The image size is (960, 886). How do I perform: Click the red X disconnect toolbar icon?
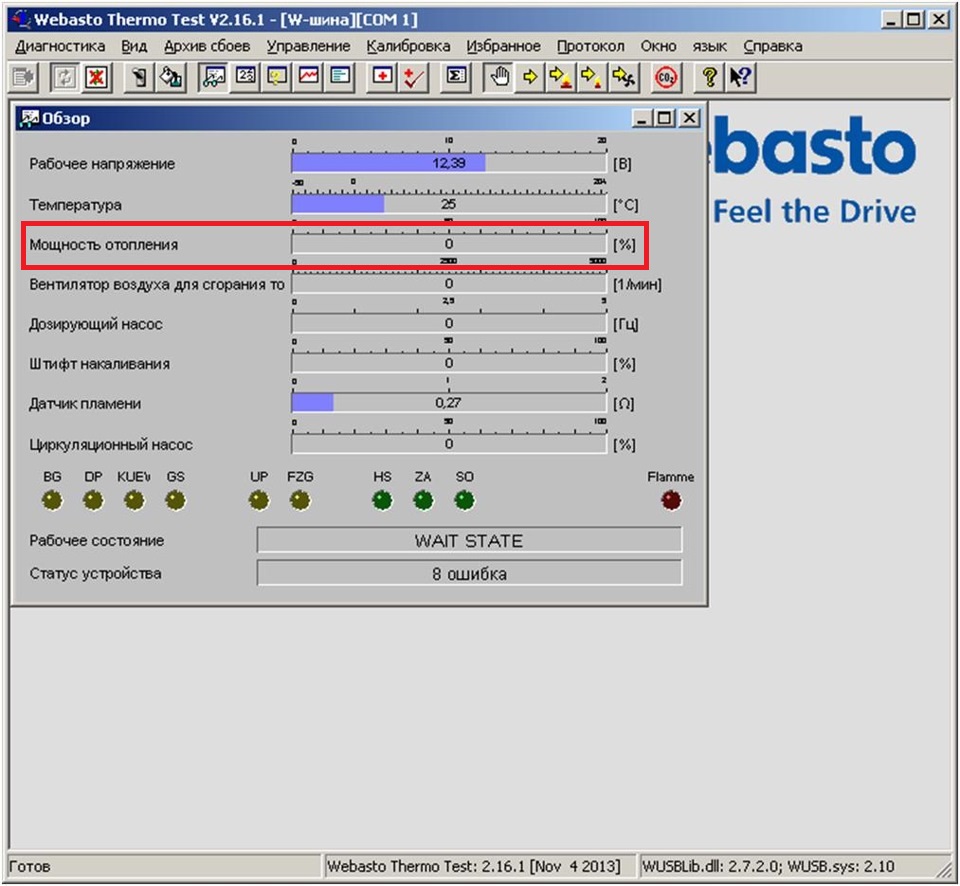[x=96, y=77]
